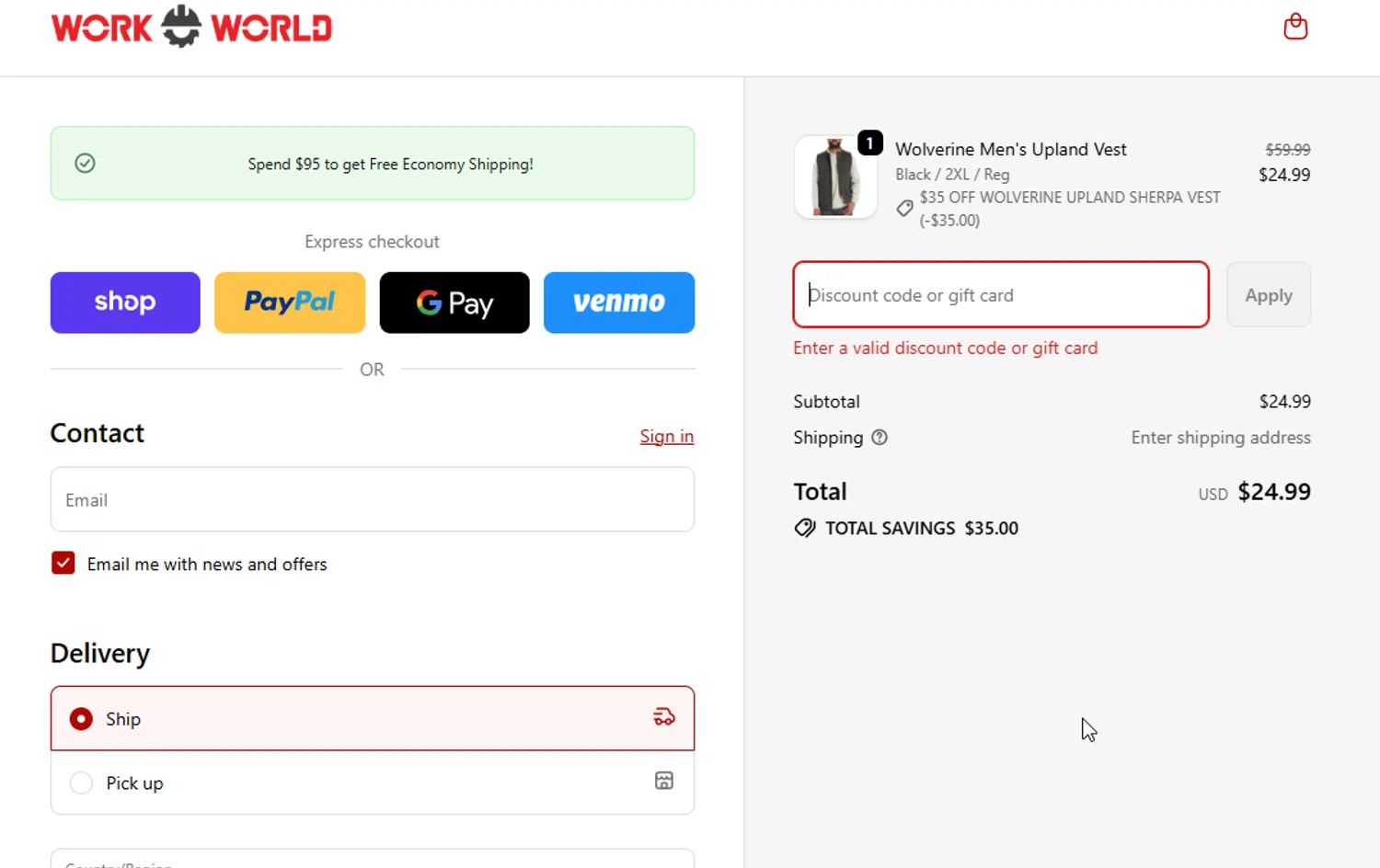Pay using Google Pay button
Viewport: 1380px width, 868px height.
tap(454, 303)
